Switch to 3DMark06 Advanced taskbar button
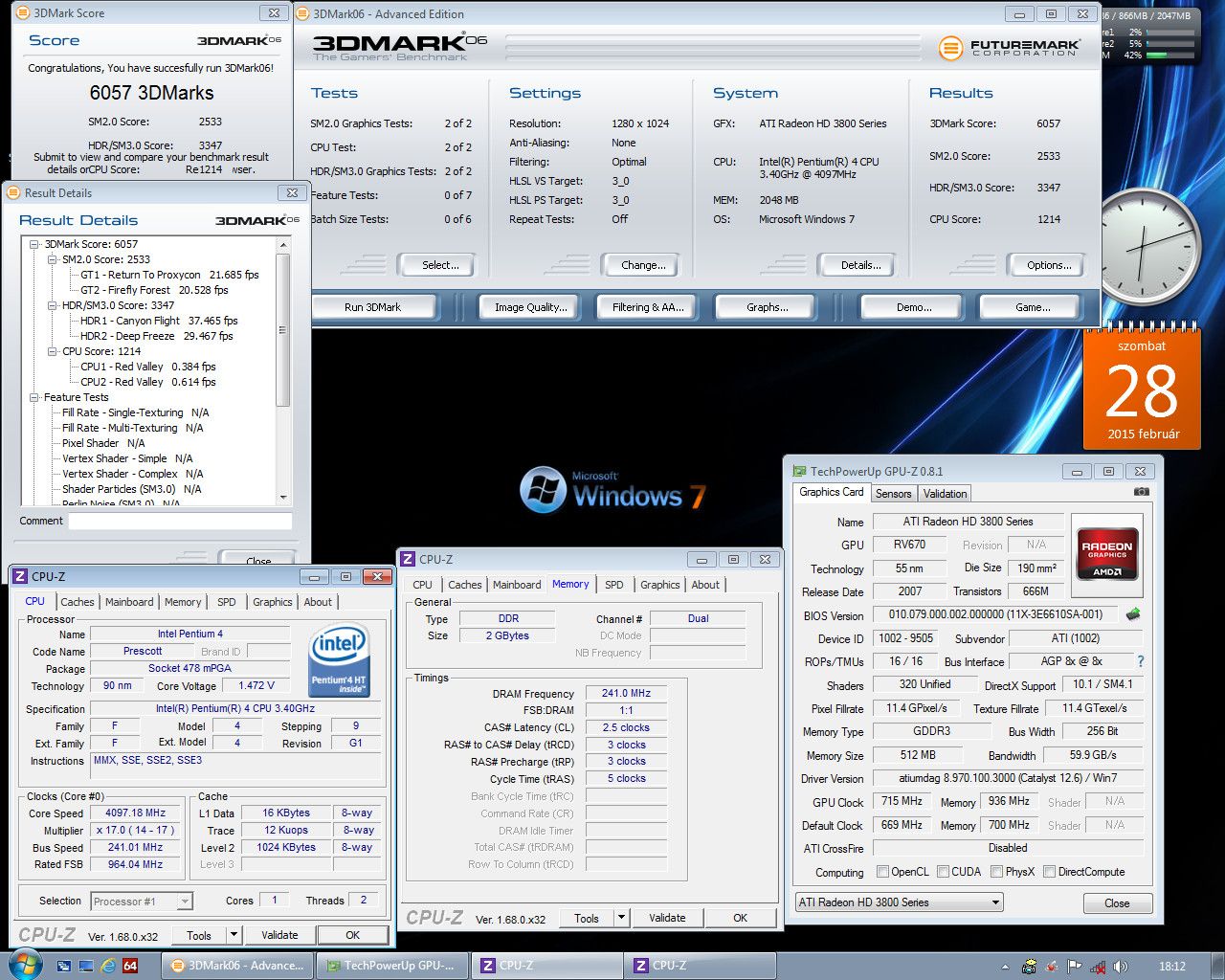This screenshot has height=980, width=1225. coord(237,966)
